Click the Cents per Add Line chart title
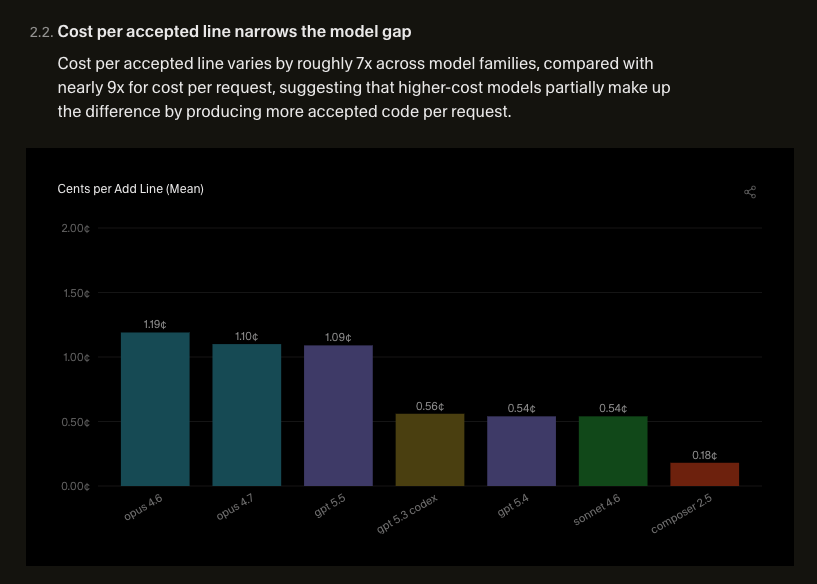817x584 pixels. [x=130, y=189]
